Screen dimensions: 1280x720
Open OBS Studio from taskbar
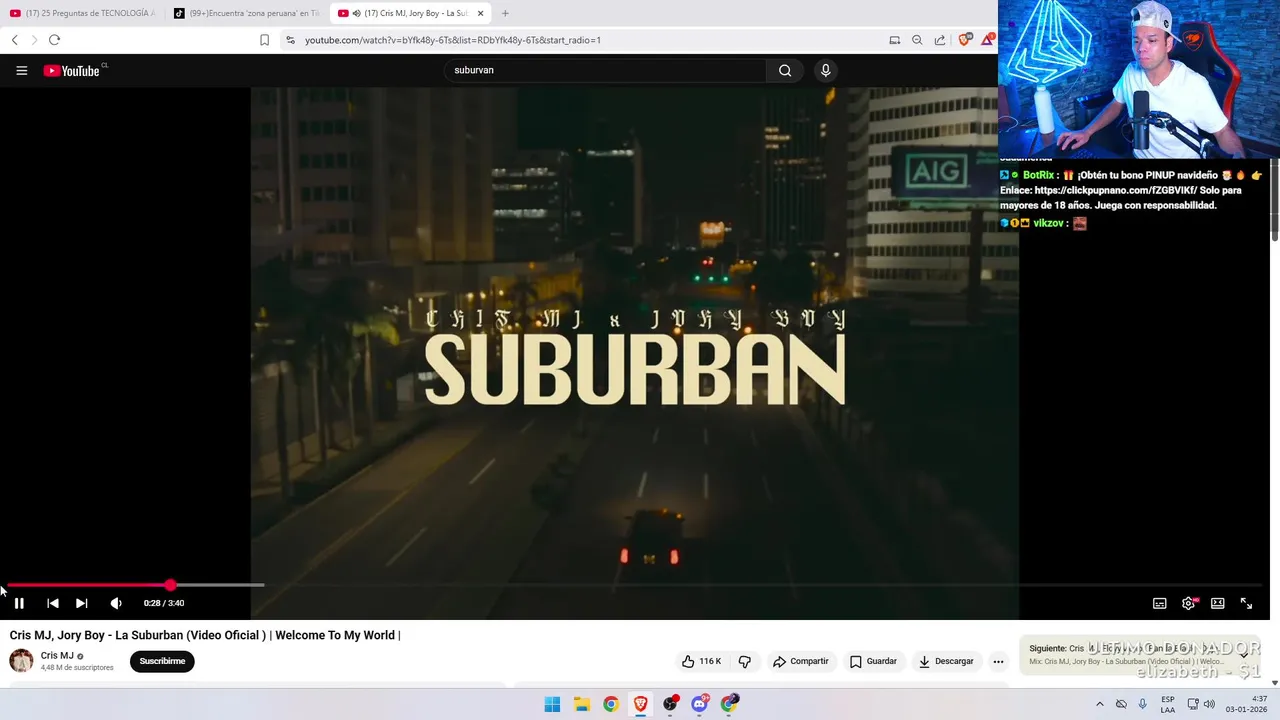tap(670, 704)
